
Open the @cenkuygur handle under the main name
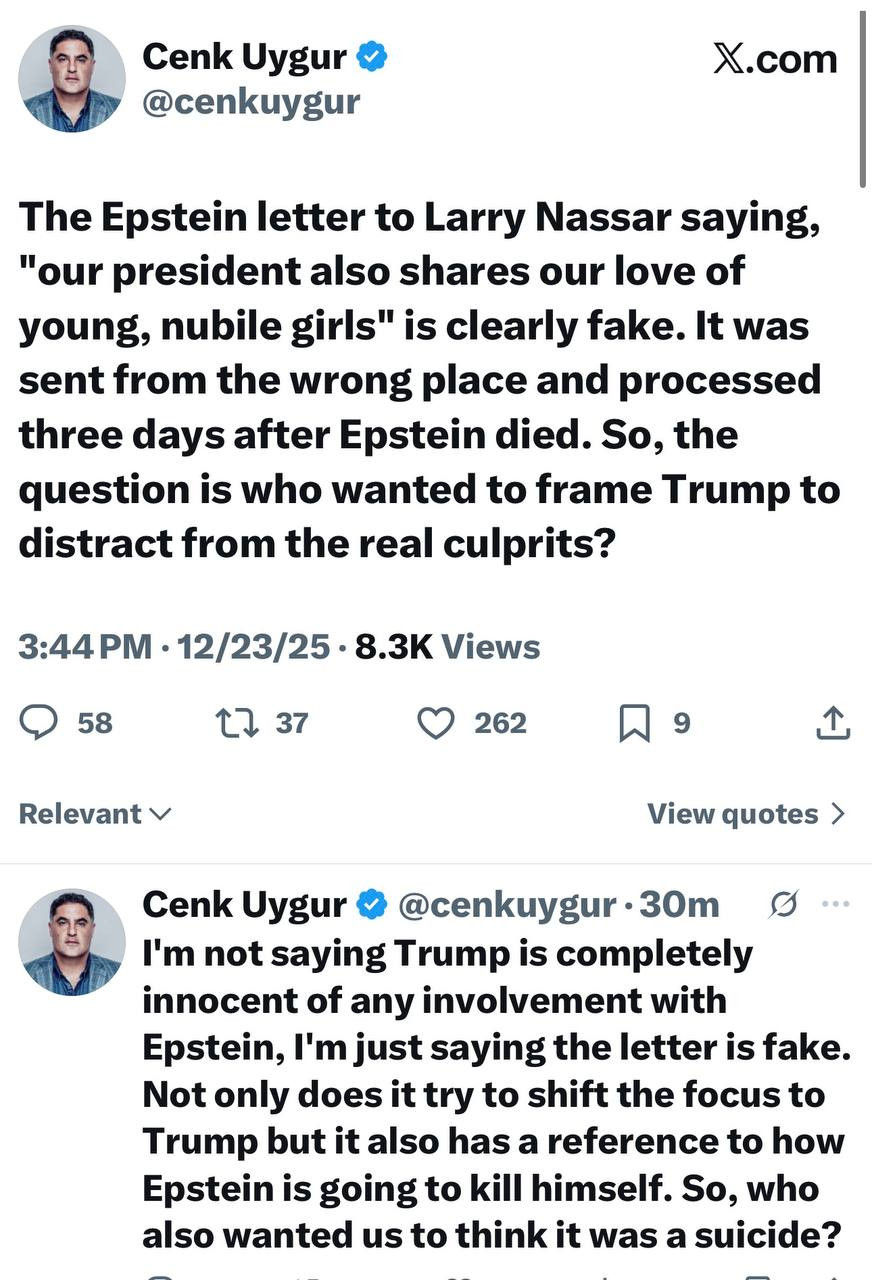251,102
